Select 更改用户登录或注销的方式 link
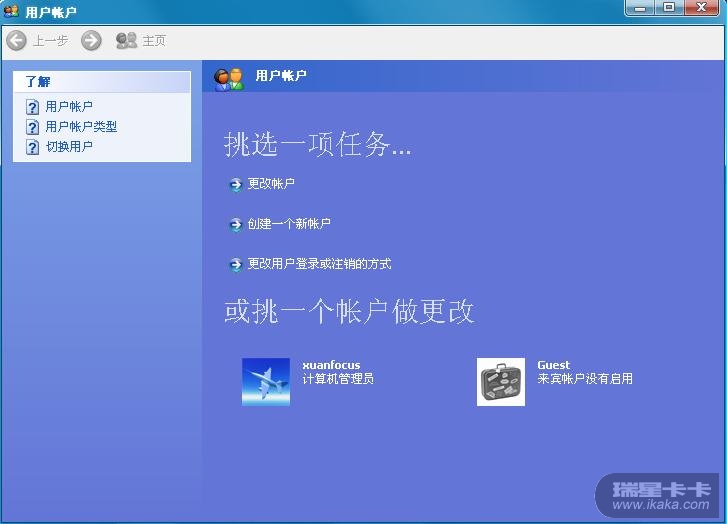Image resolution: width=727 pixels, height=524 pixels. pos(319,264)
